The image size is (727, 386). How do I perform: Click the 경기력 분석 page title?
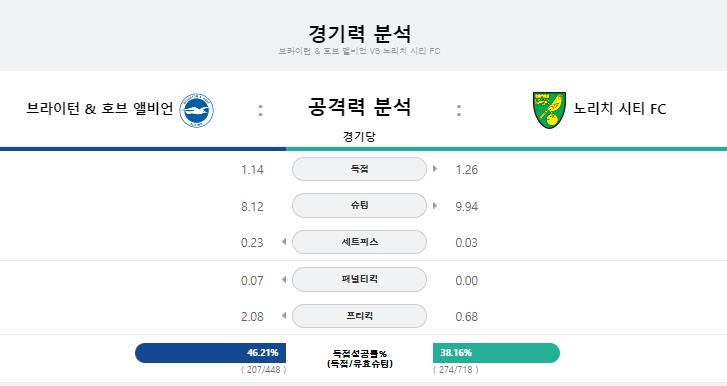point(359,33)
